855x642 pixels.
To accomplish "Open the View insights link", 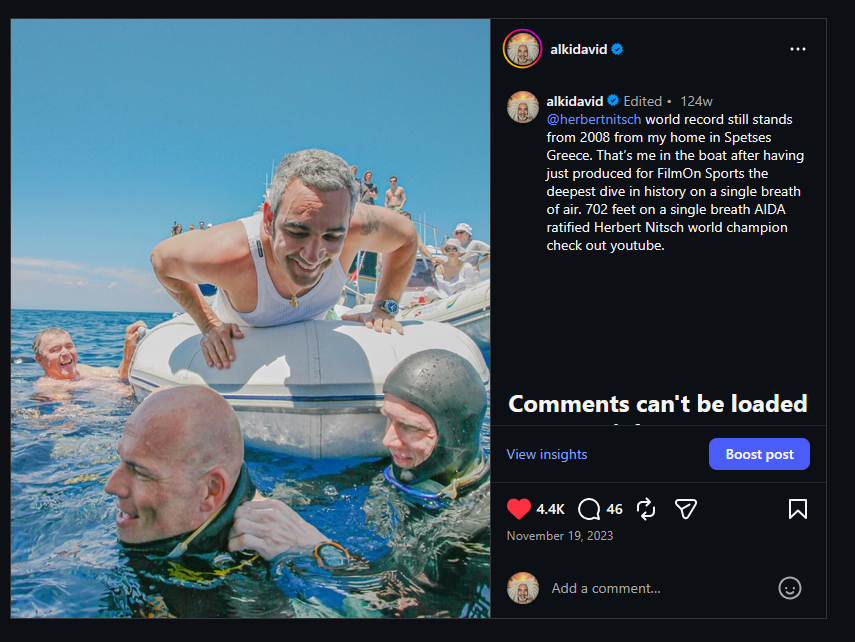I will pyautogui.click(x=546, y=454).
